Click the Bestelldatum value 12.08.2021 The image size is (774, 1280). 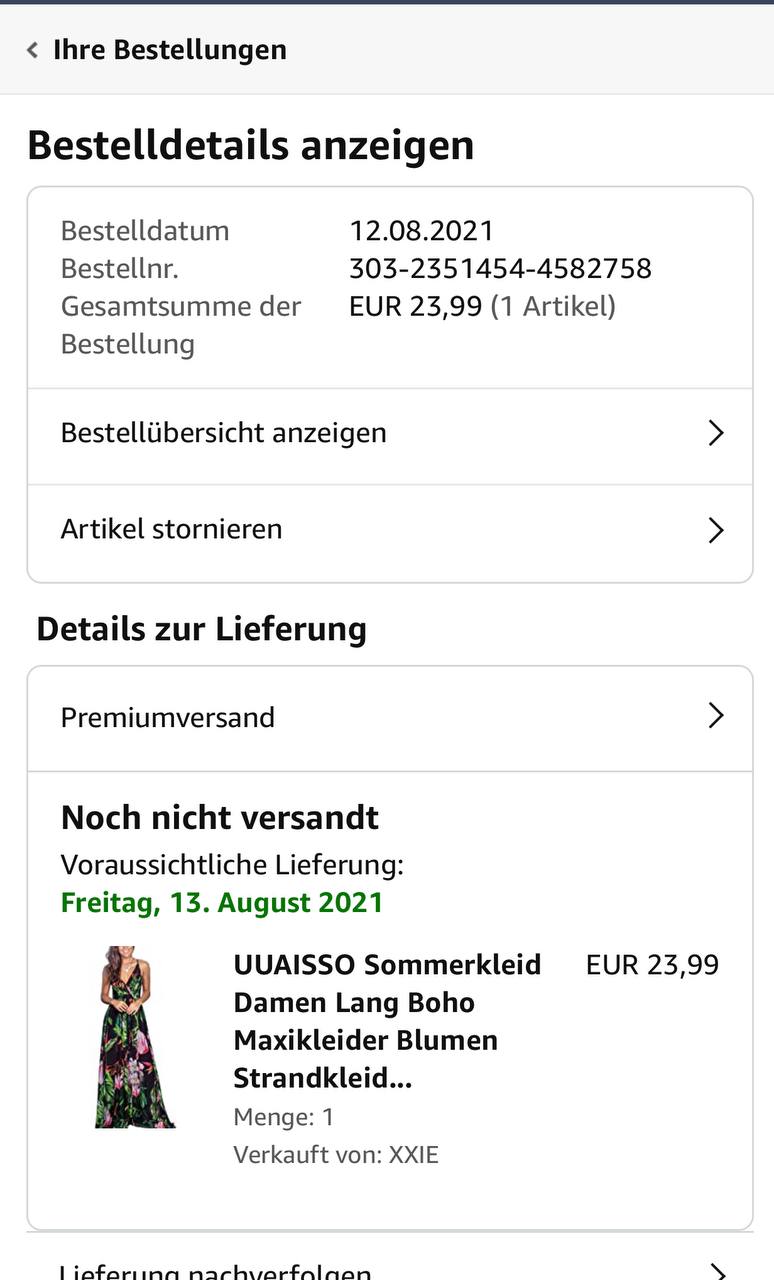[x=421, y=231]
